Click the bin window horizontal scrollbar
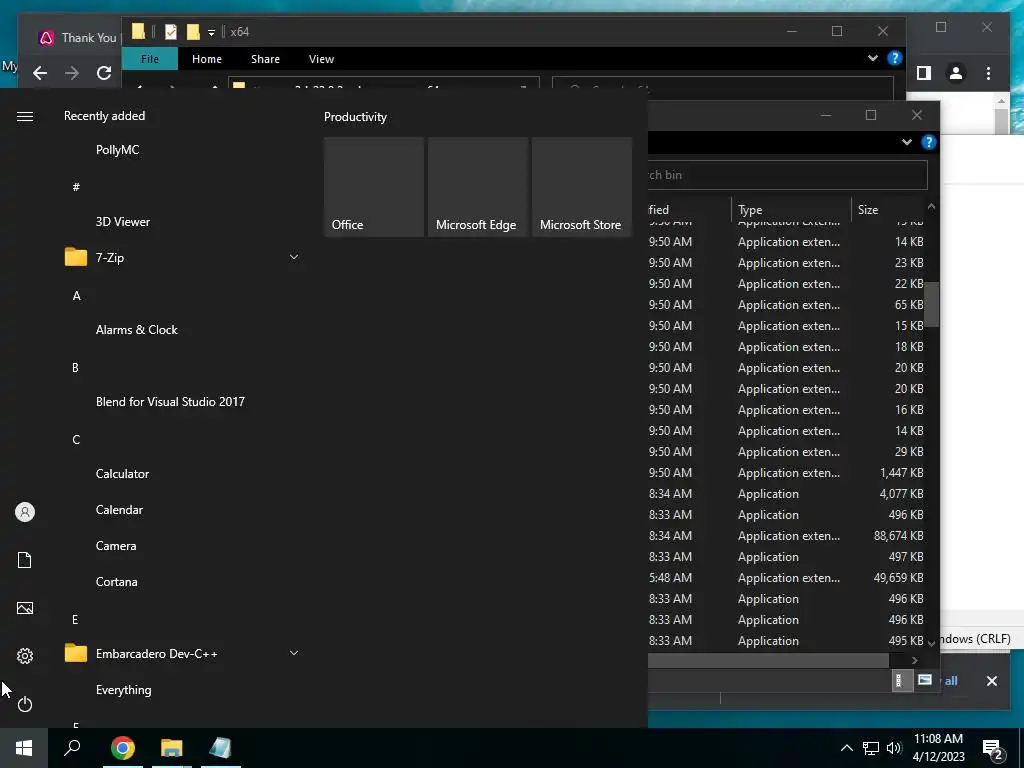The height and width of the screenshot is (768, 1024). click(768, 660)
